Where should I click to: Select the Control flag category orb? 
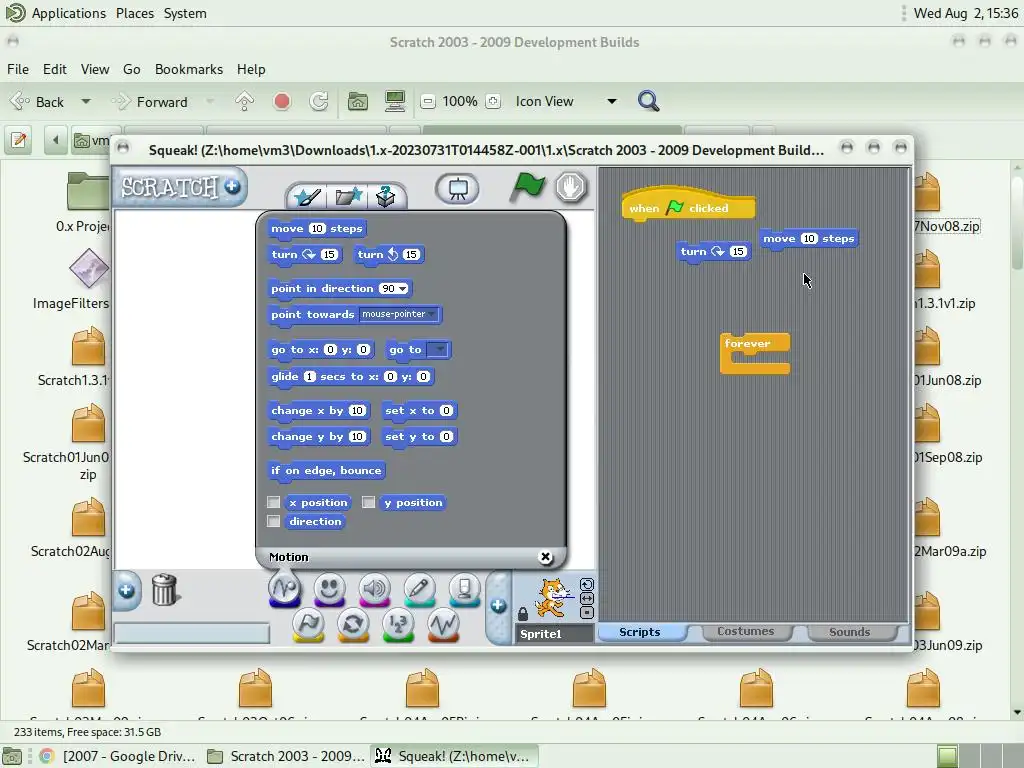point(308,624)
